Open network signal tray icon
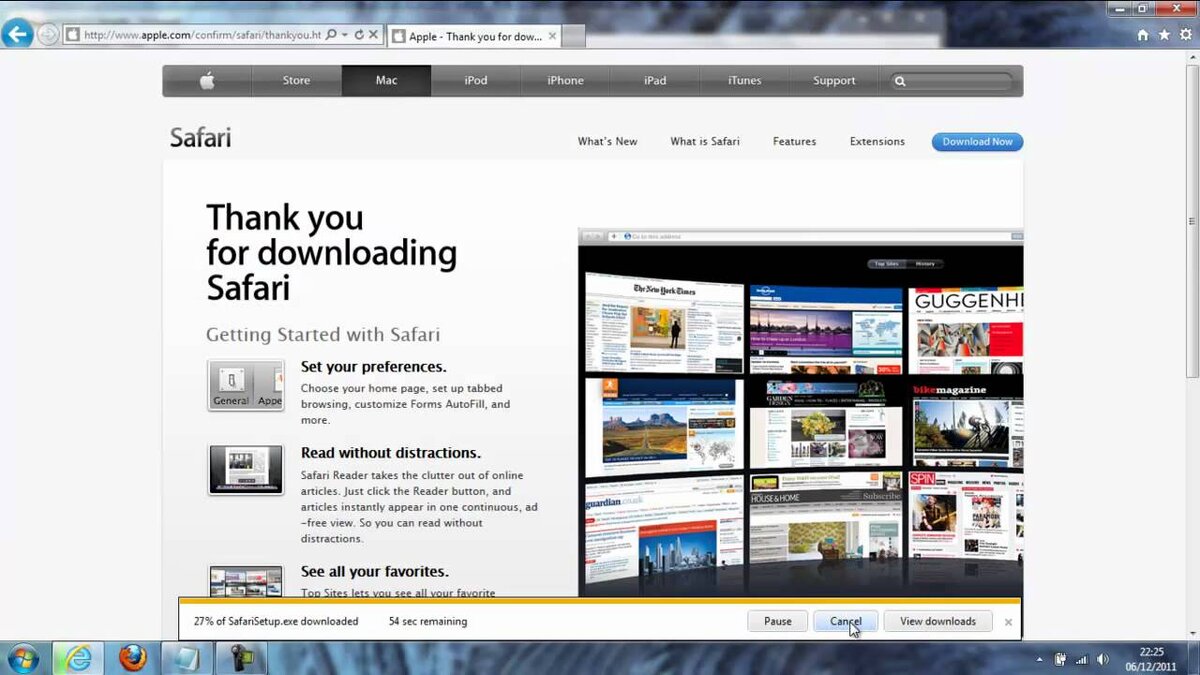 pyautogui.click(x=1081, y=660)
